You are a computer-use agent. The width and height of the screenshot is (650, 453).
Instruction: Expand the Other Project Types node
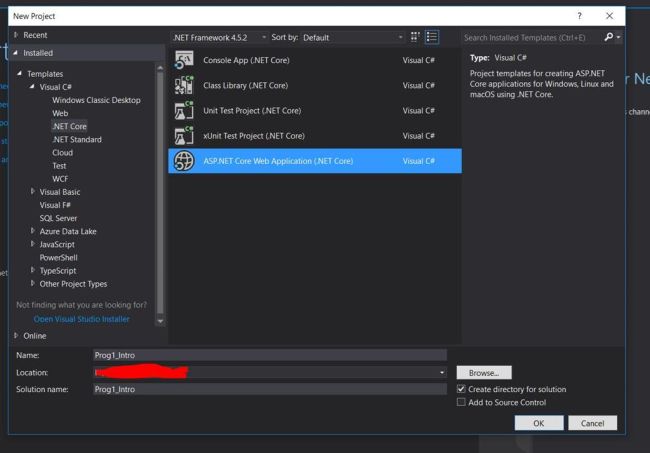coord(32,283)
